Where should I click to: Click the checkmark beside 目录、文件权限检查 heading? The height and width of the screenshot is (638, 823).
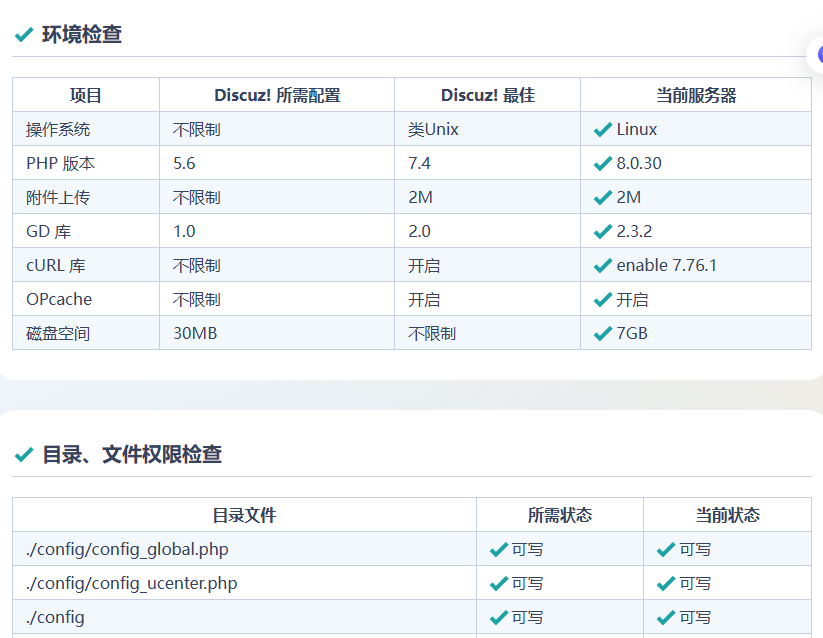[x=24, y=454]
